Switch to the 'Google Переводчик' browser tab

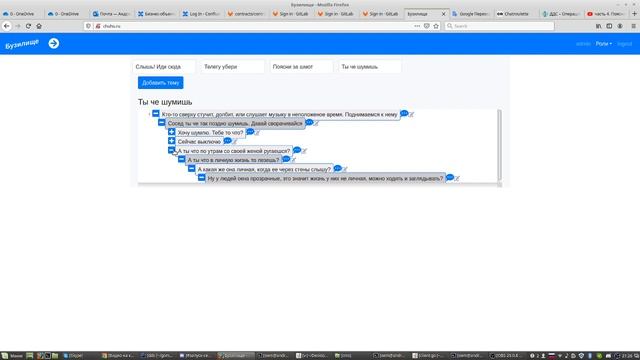coord(470,14)
